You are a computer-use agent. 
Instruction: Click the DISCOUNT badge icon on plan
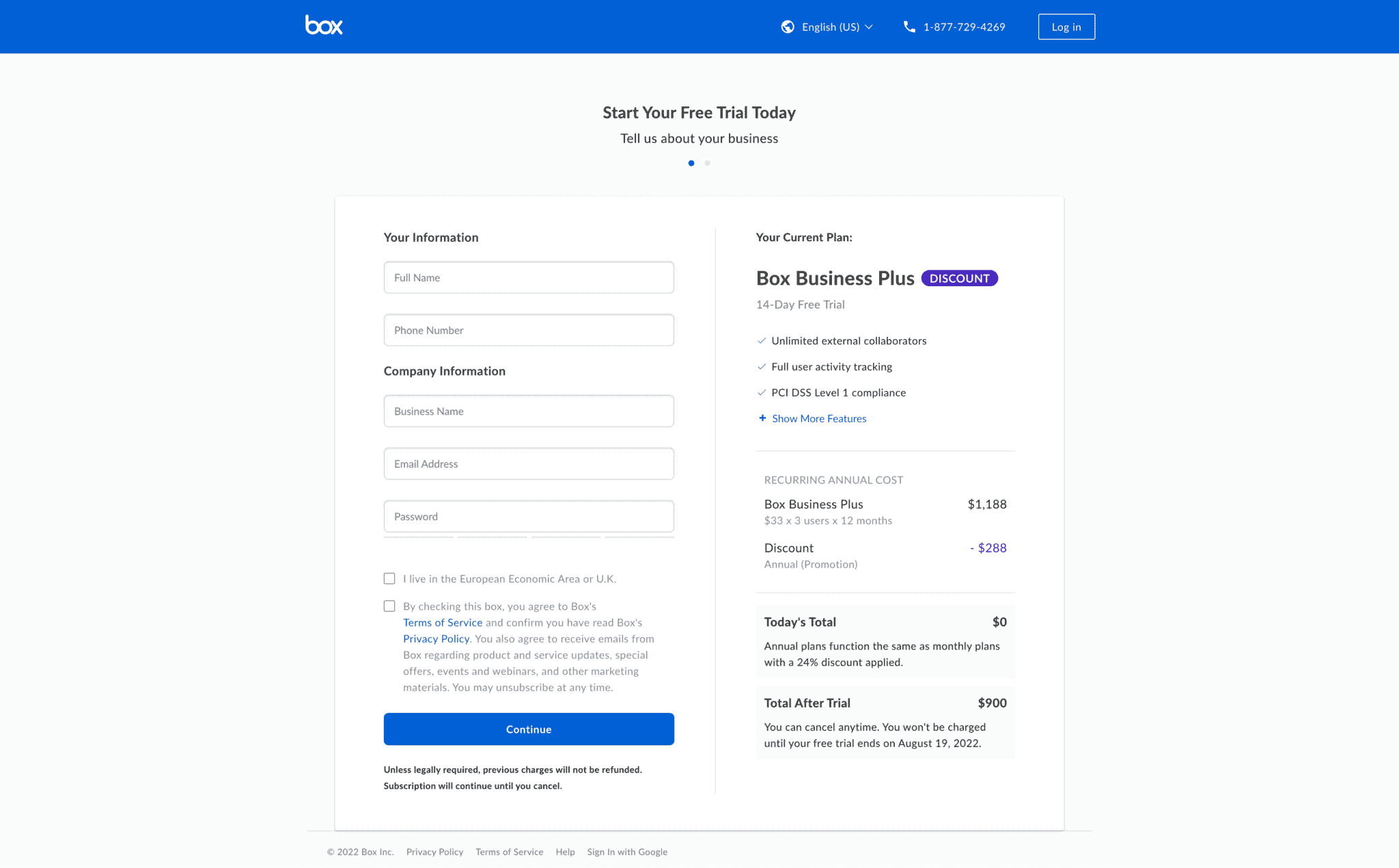(958, 278)
